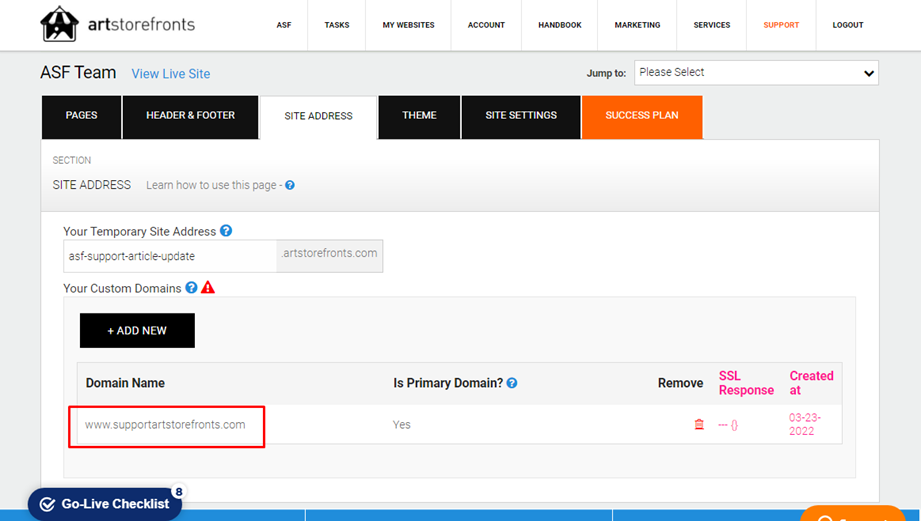
Task: Click the SSL Response column header
Action: pos(746,383)
